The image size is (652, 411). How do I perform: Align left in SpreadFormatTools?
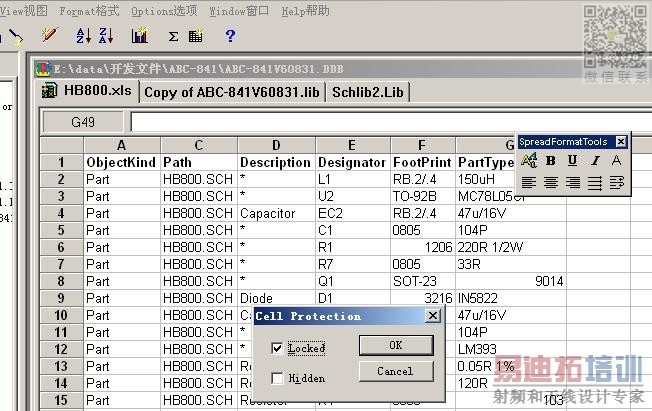coord(529,182)
